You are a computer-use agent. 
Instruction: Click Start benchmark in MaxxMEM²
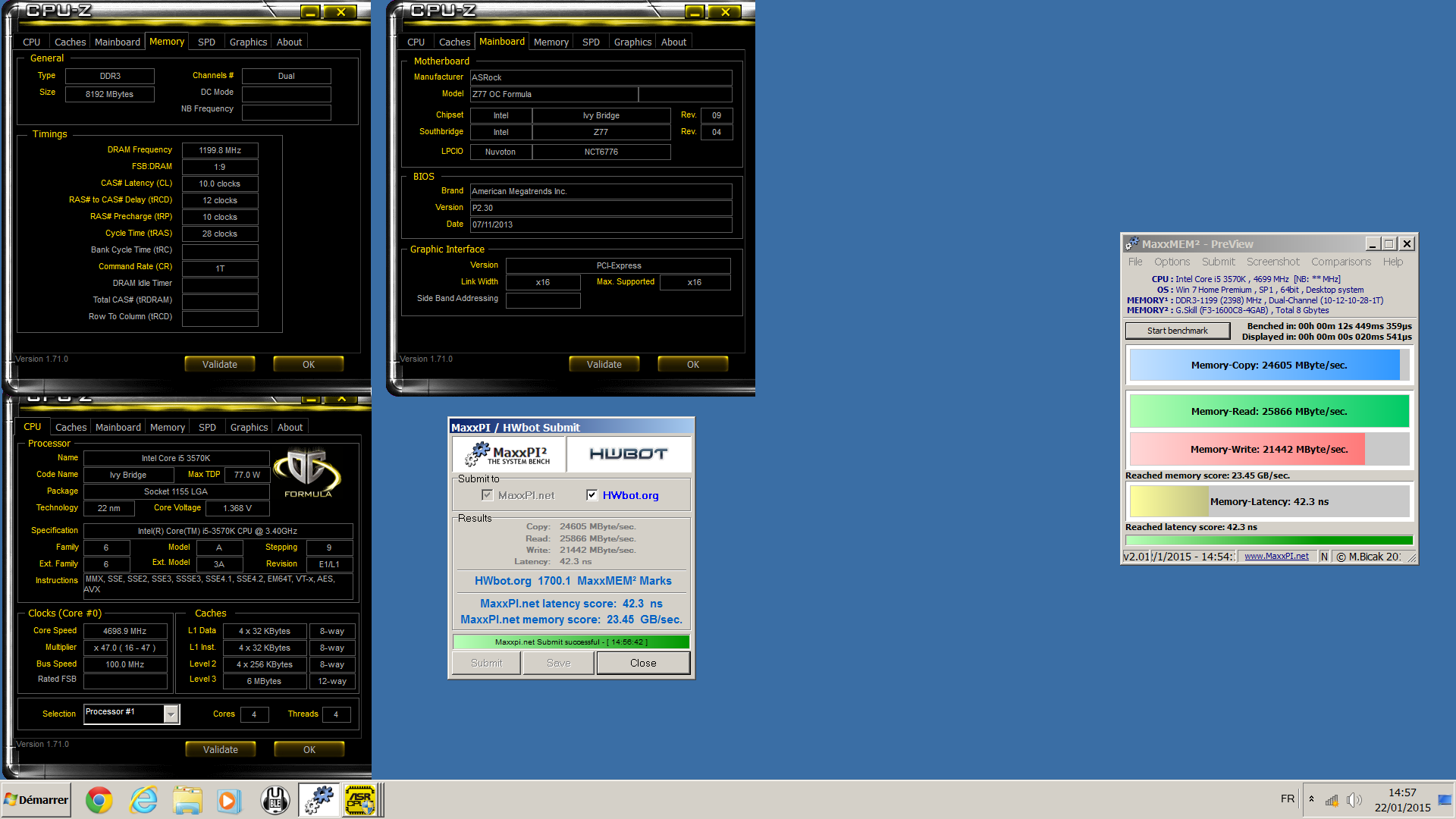(x=1177, y=331)
